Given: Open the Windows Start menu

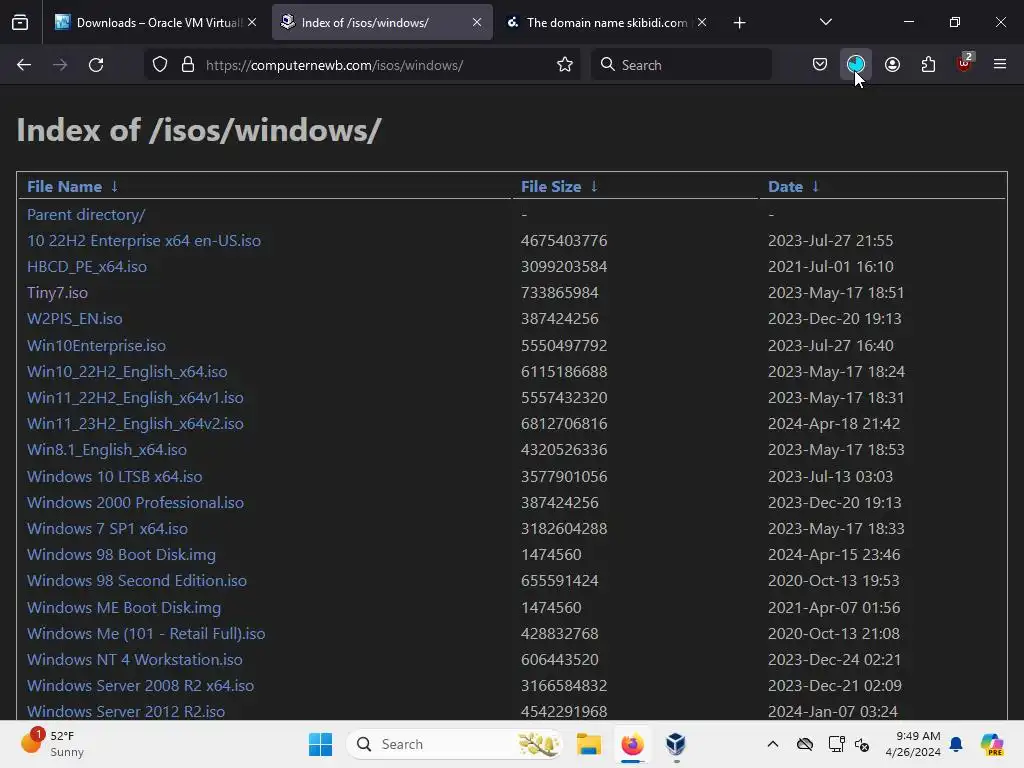Looking at the screenshot, I should pyautogui.click(x=320, y=744).
